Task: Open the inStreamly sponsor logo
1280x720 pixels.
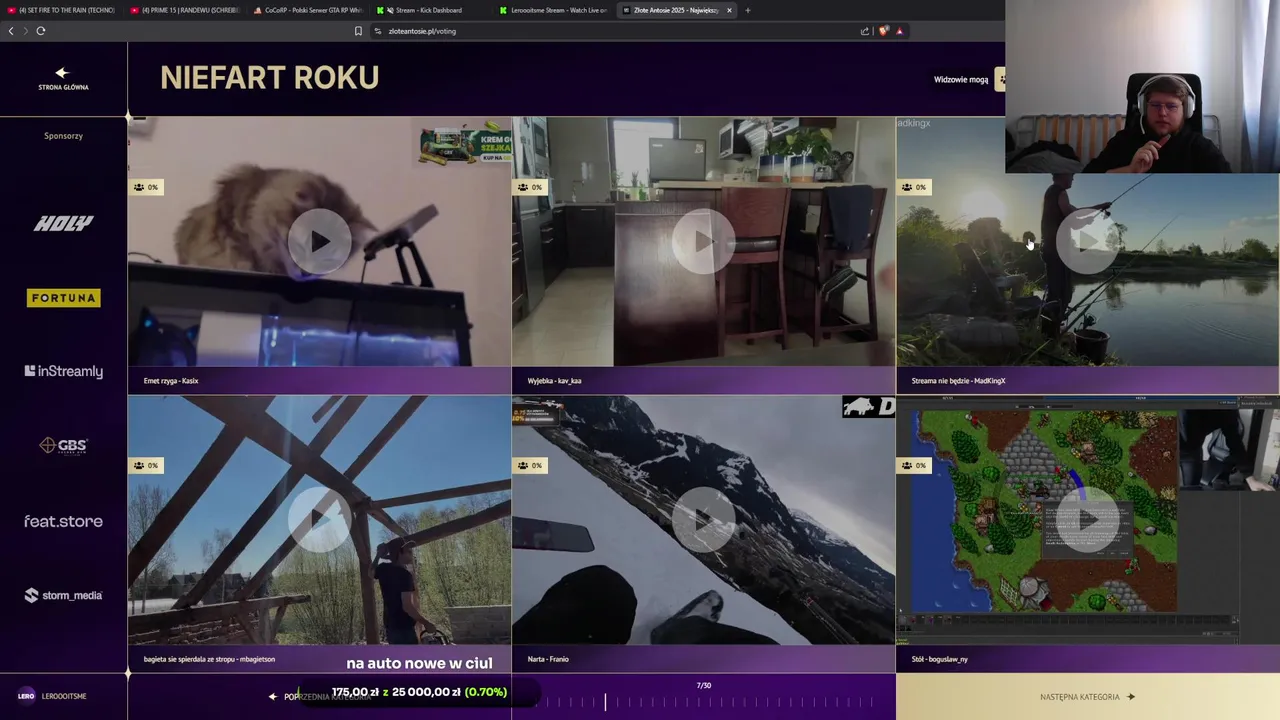Action: click(63, 371)
